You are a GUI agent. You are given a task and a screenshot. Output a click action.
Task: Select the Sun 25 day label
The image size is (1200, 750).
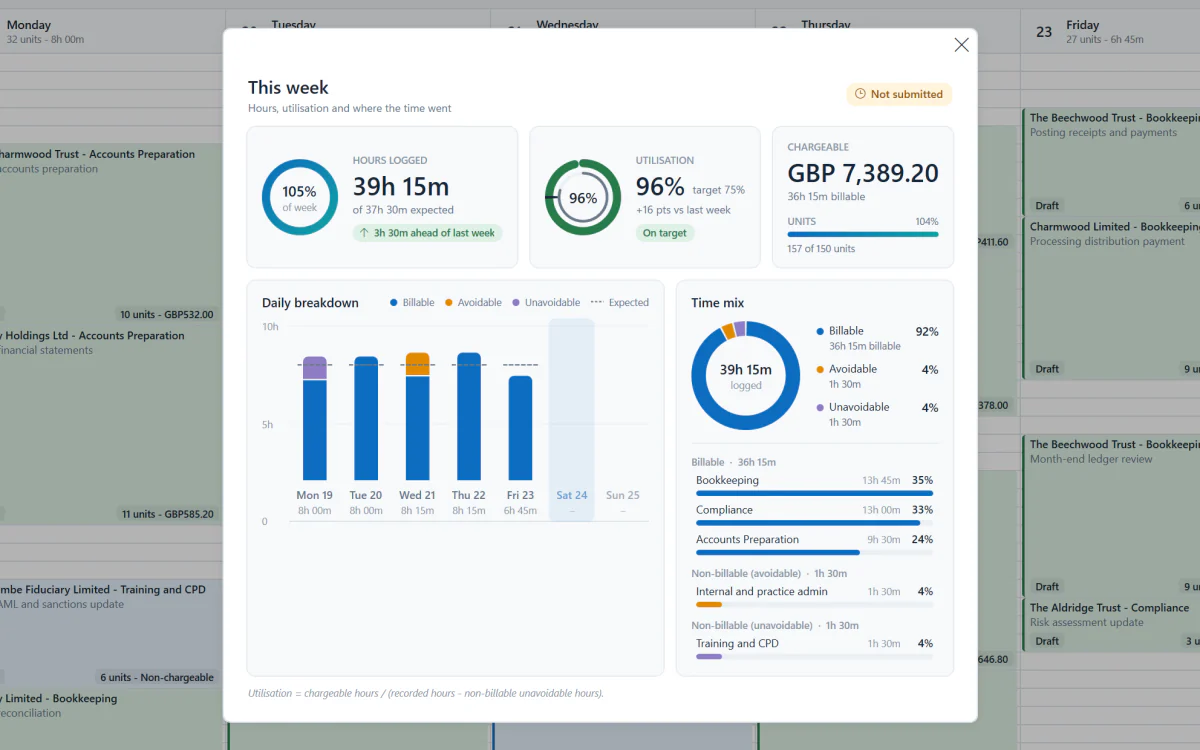point(623,495)
